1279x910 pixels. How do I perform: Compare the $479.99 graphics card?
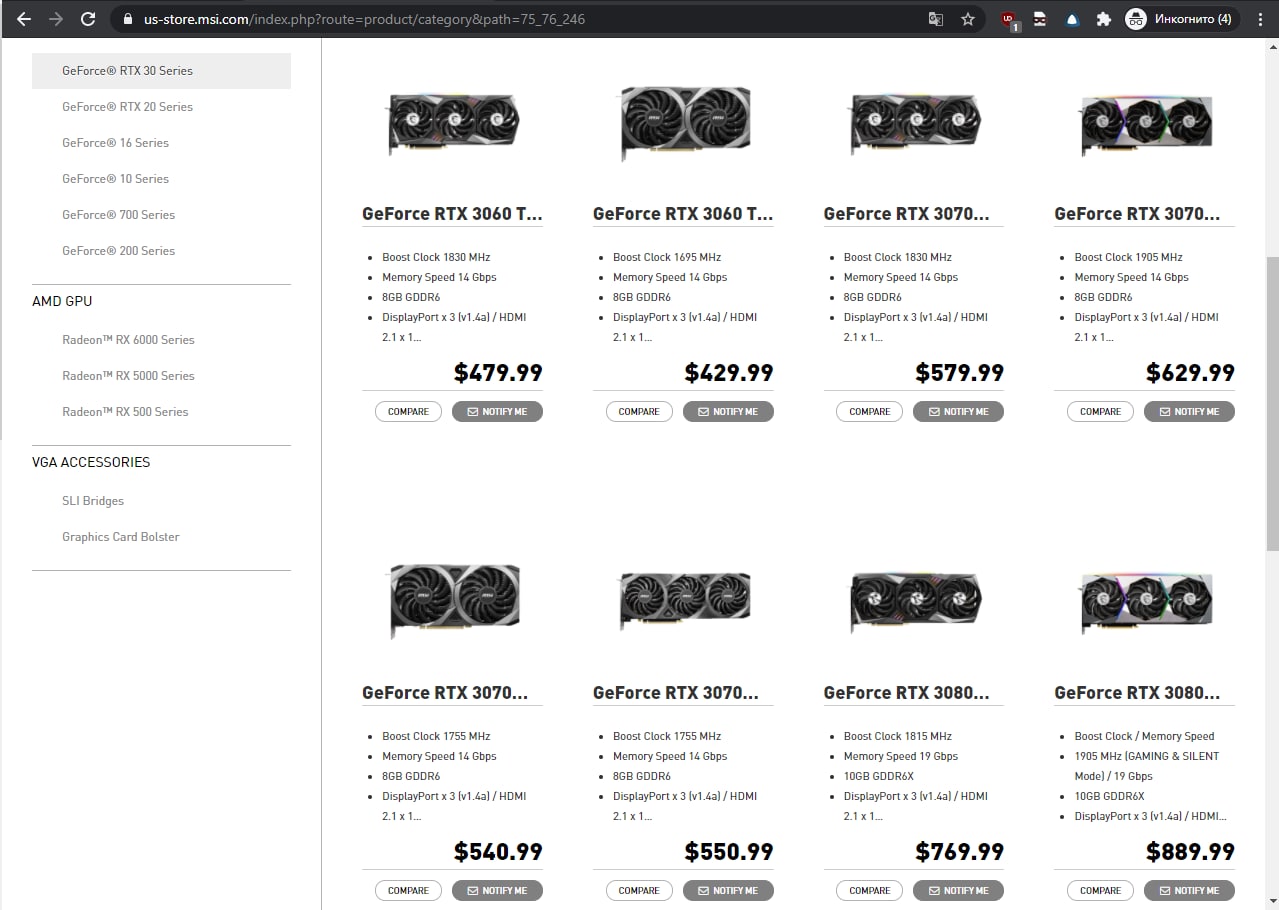408,412
